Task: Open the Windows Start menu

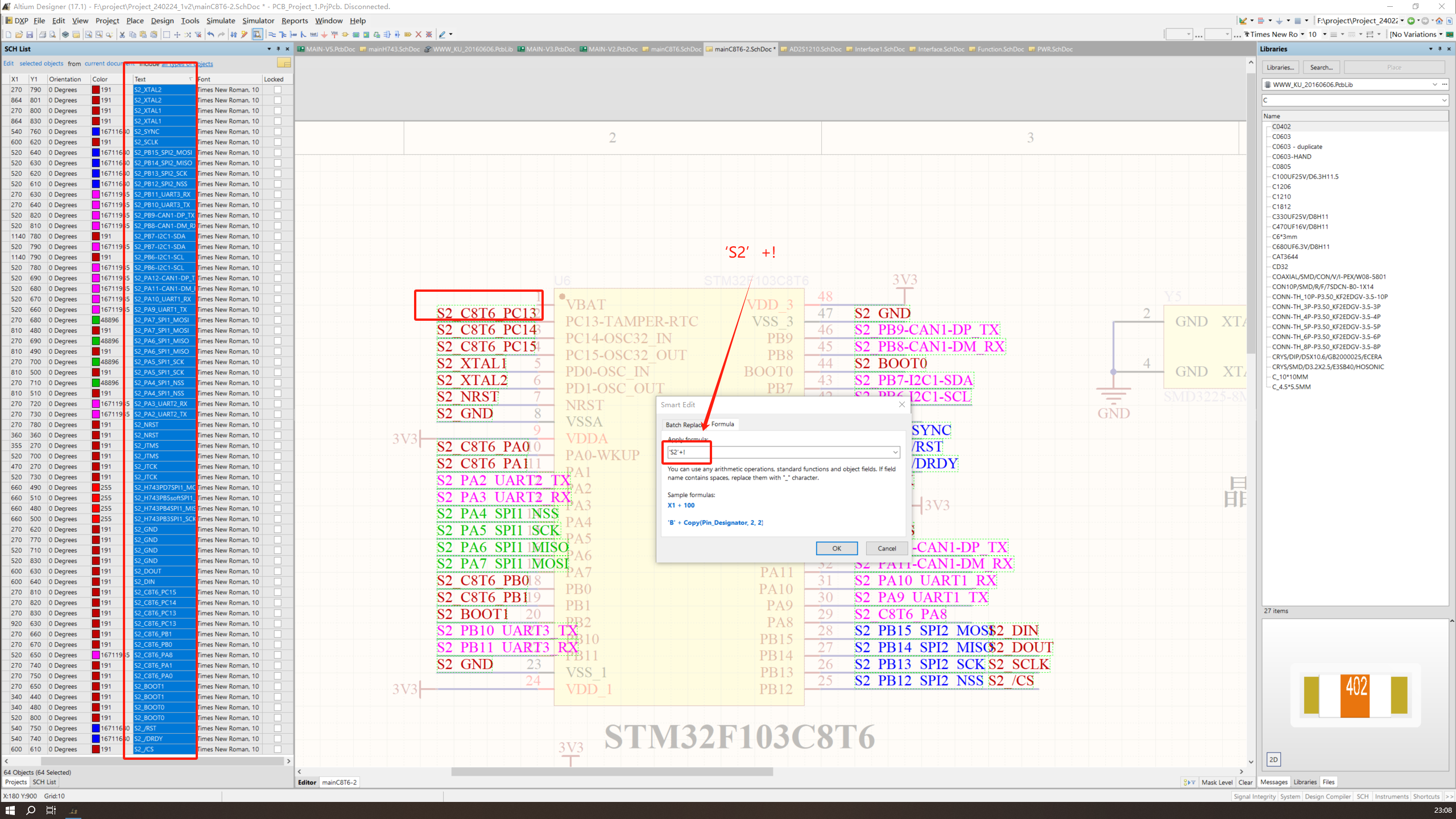Action: click(10, 810)
